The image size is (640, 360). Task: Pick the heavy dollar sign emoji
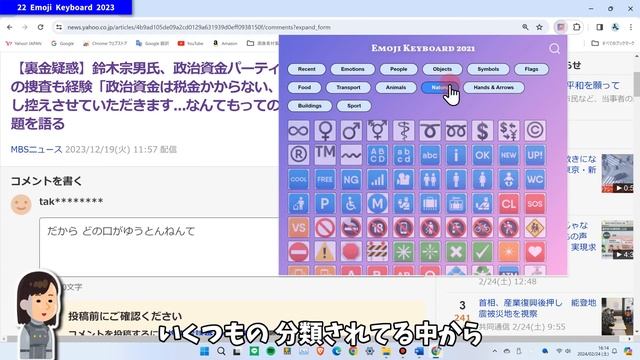click(x=482, y=131)
